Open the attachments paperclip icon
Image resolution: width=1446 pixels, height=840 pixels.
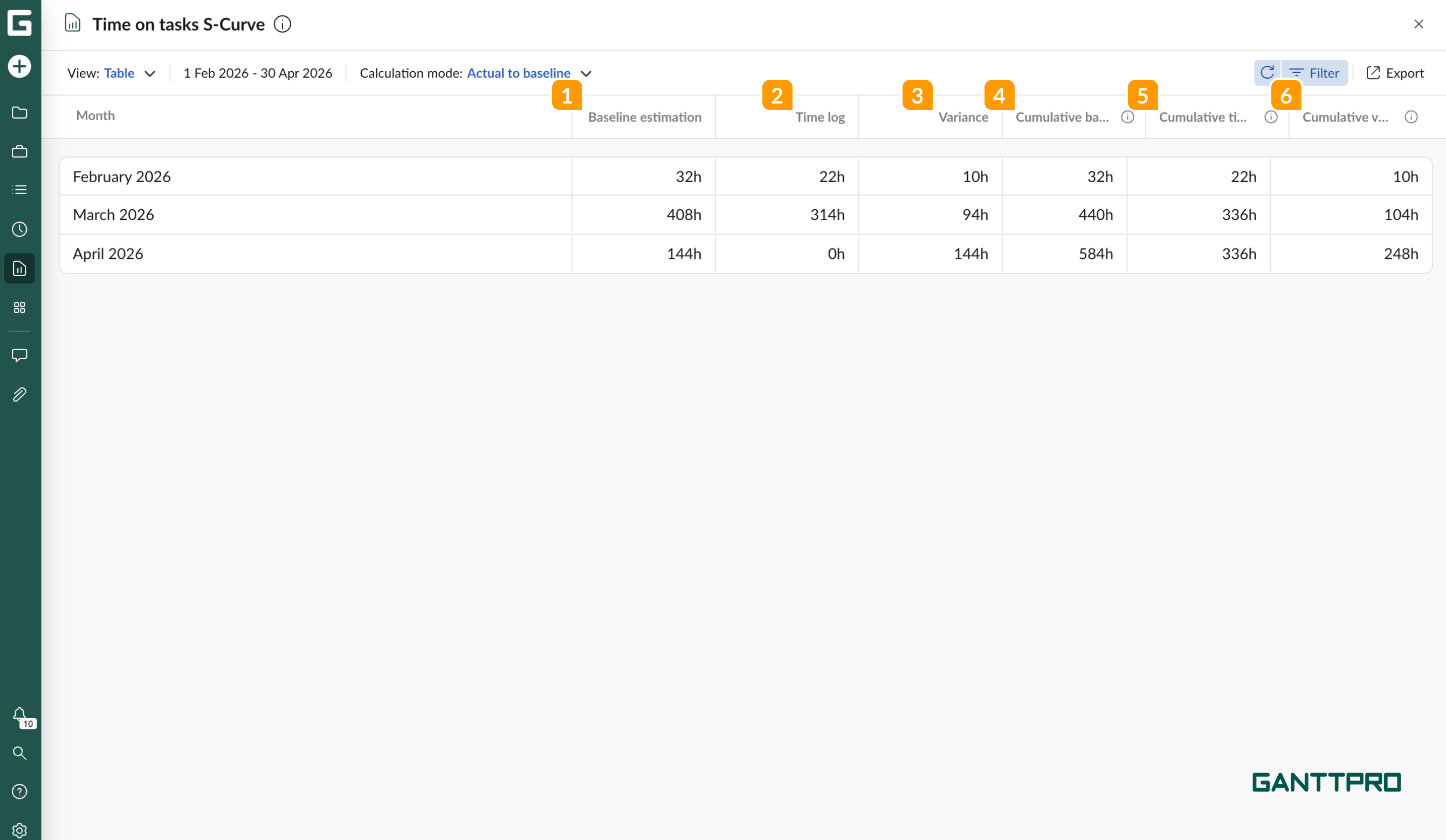19,394
